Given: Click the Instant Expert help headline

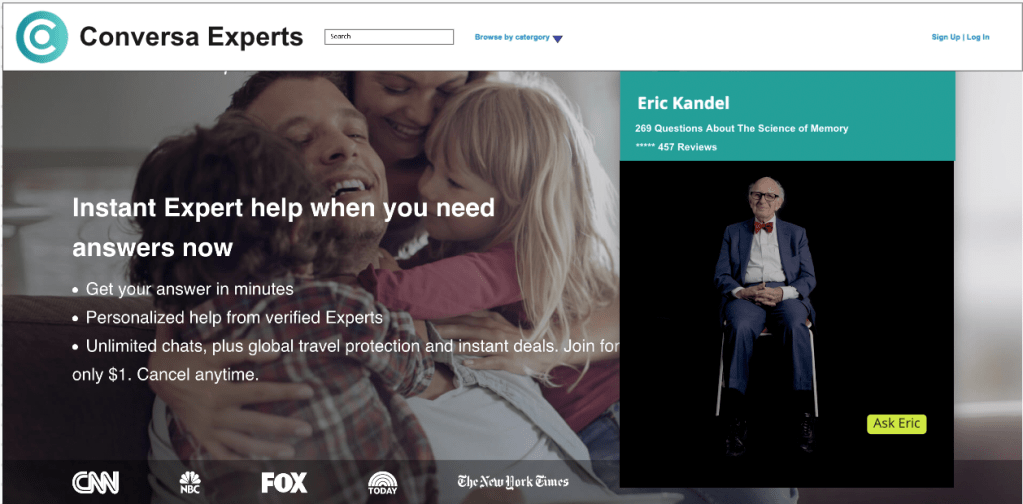Looking at the screenshot, I should coord(283,228).
